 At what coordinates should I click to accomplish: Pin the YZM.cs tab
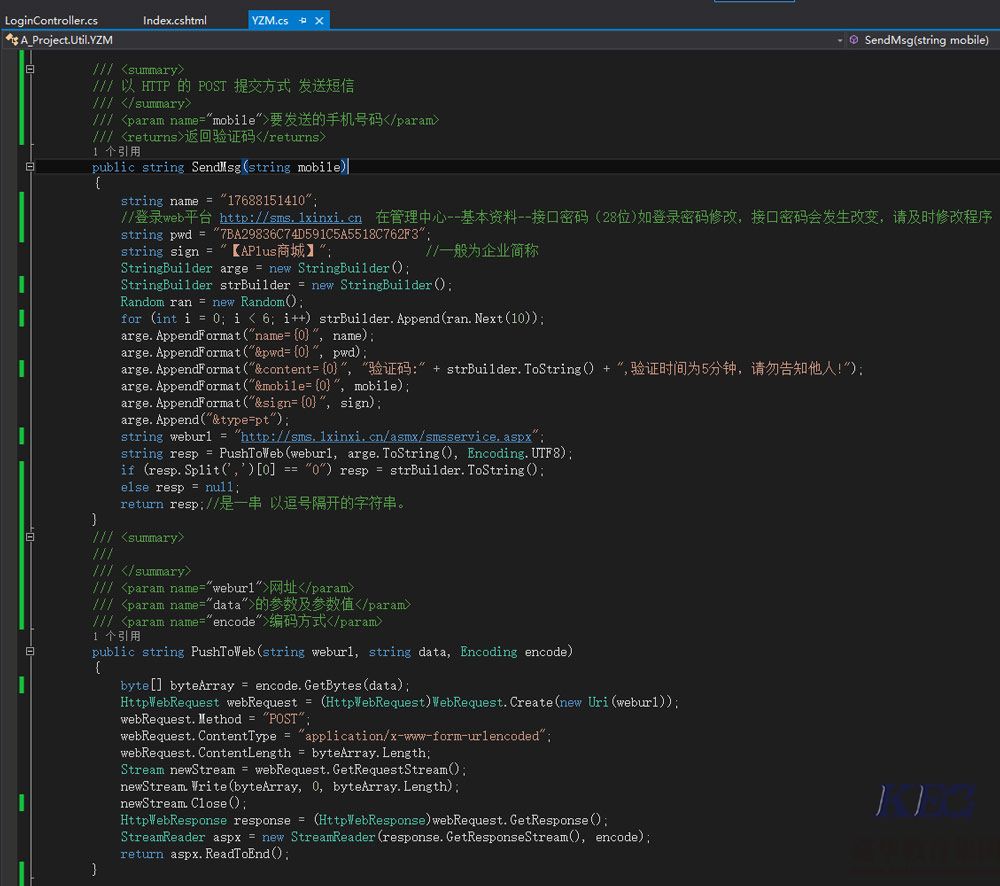tap(303, 20)
